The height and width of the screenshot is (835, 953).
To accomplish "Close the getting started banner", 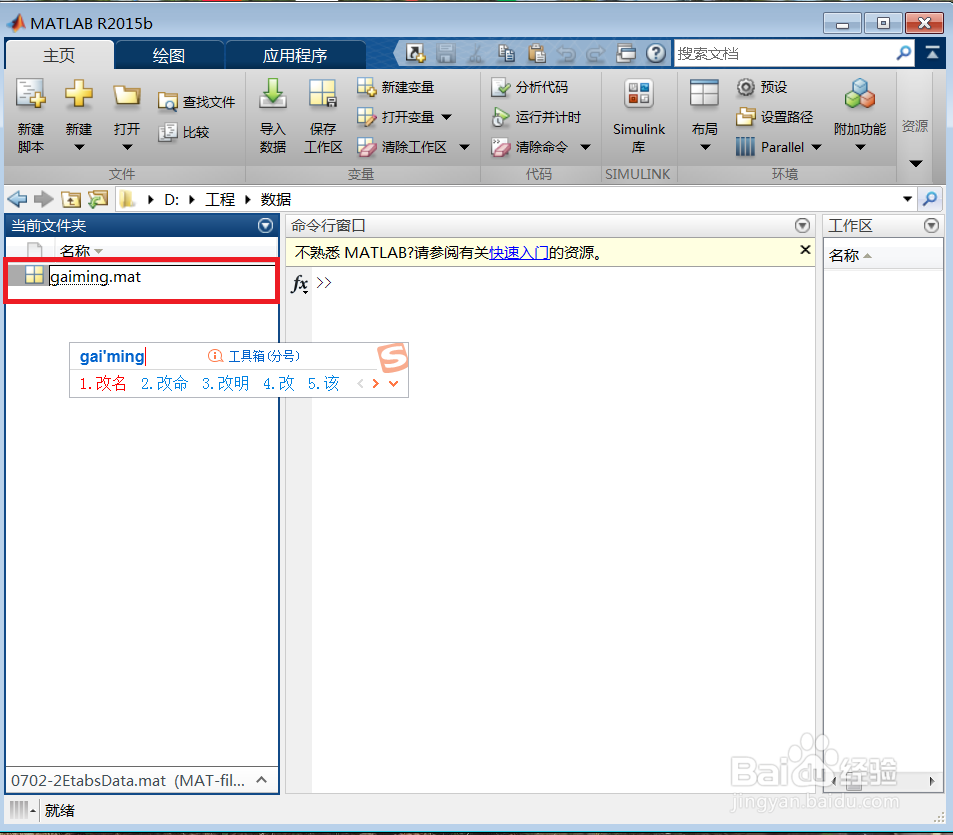I will tap(805, 250).
